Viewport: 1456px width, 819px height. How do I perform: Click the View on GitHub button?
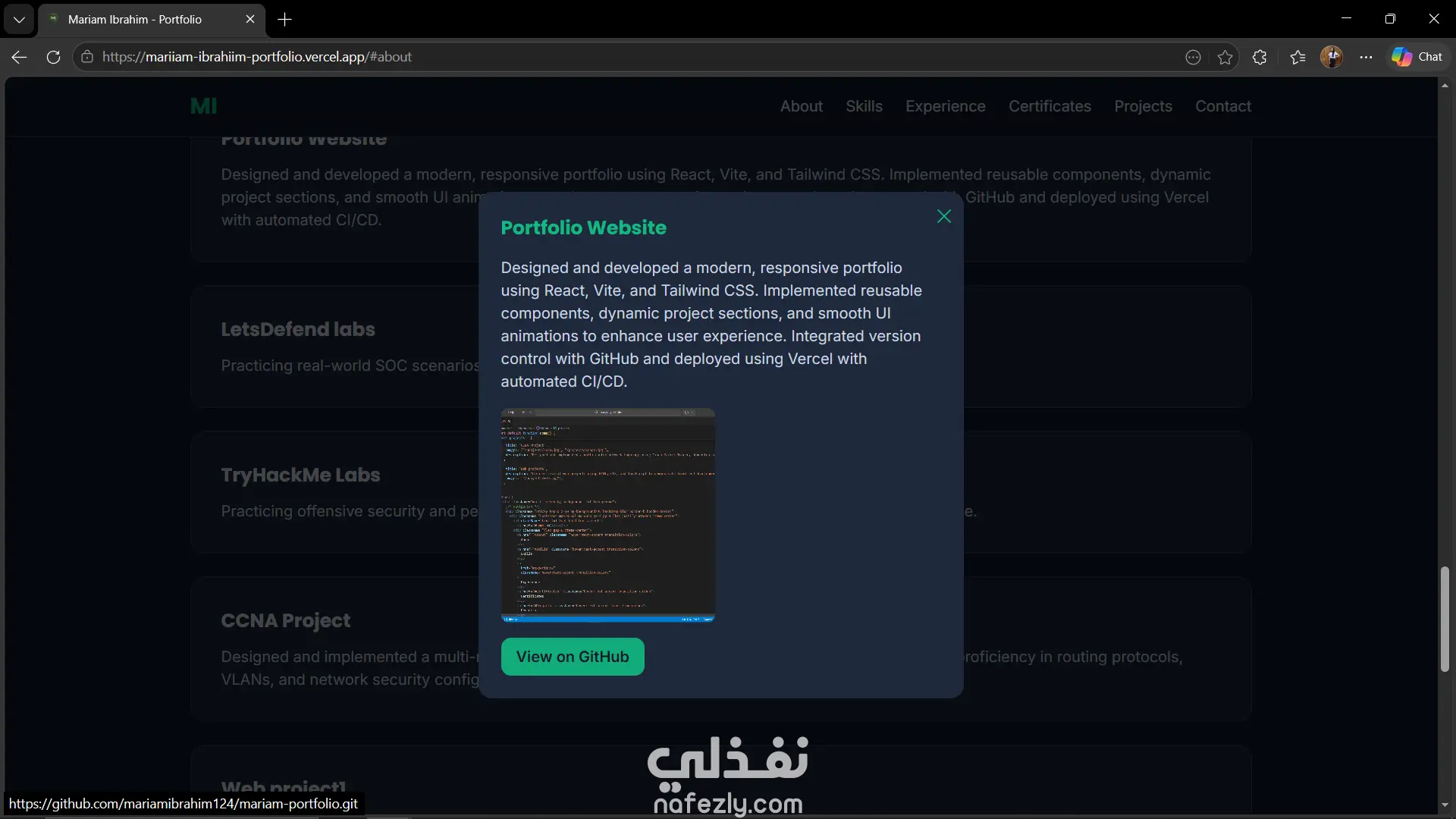click(x=573, y=657)
